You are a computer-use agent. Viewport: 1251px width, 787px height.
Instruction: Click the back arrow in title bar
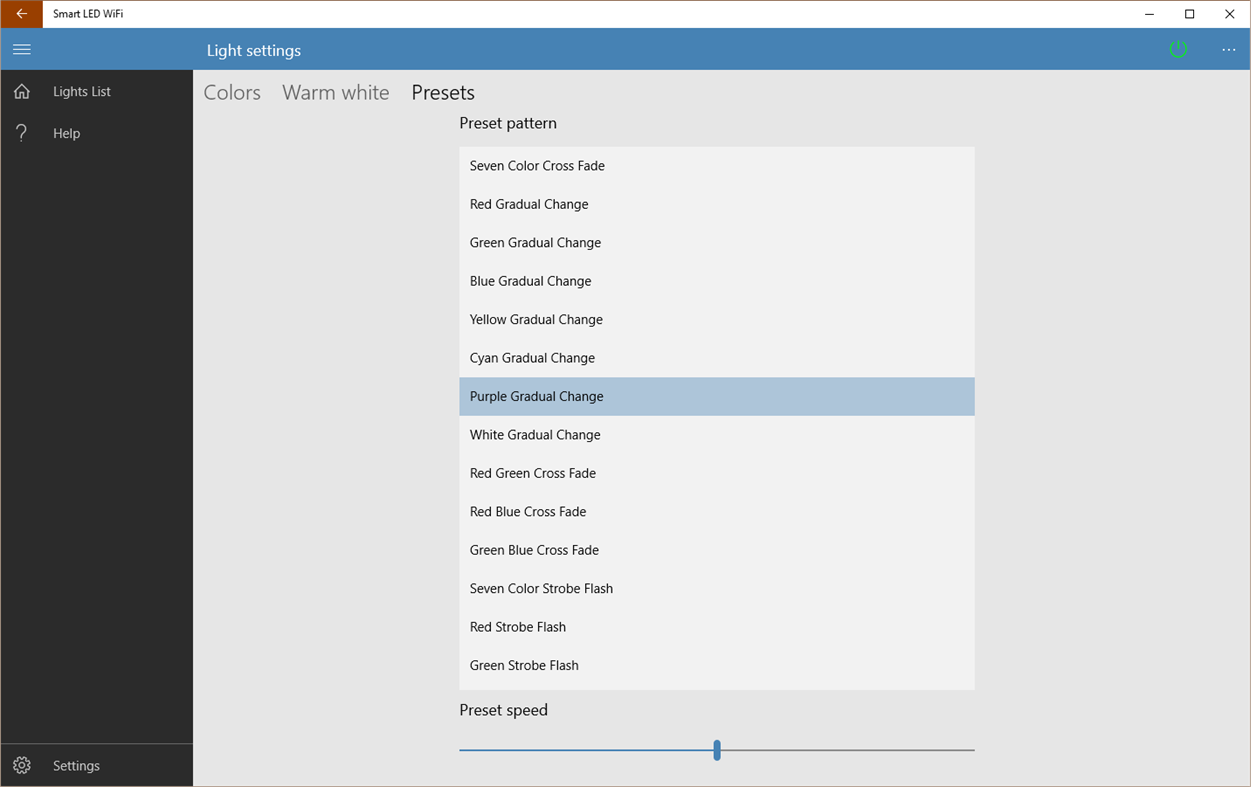click(21, 14)
